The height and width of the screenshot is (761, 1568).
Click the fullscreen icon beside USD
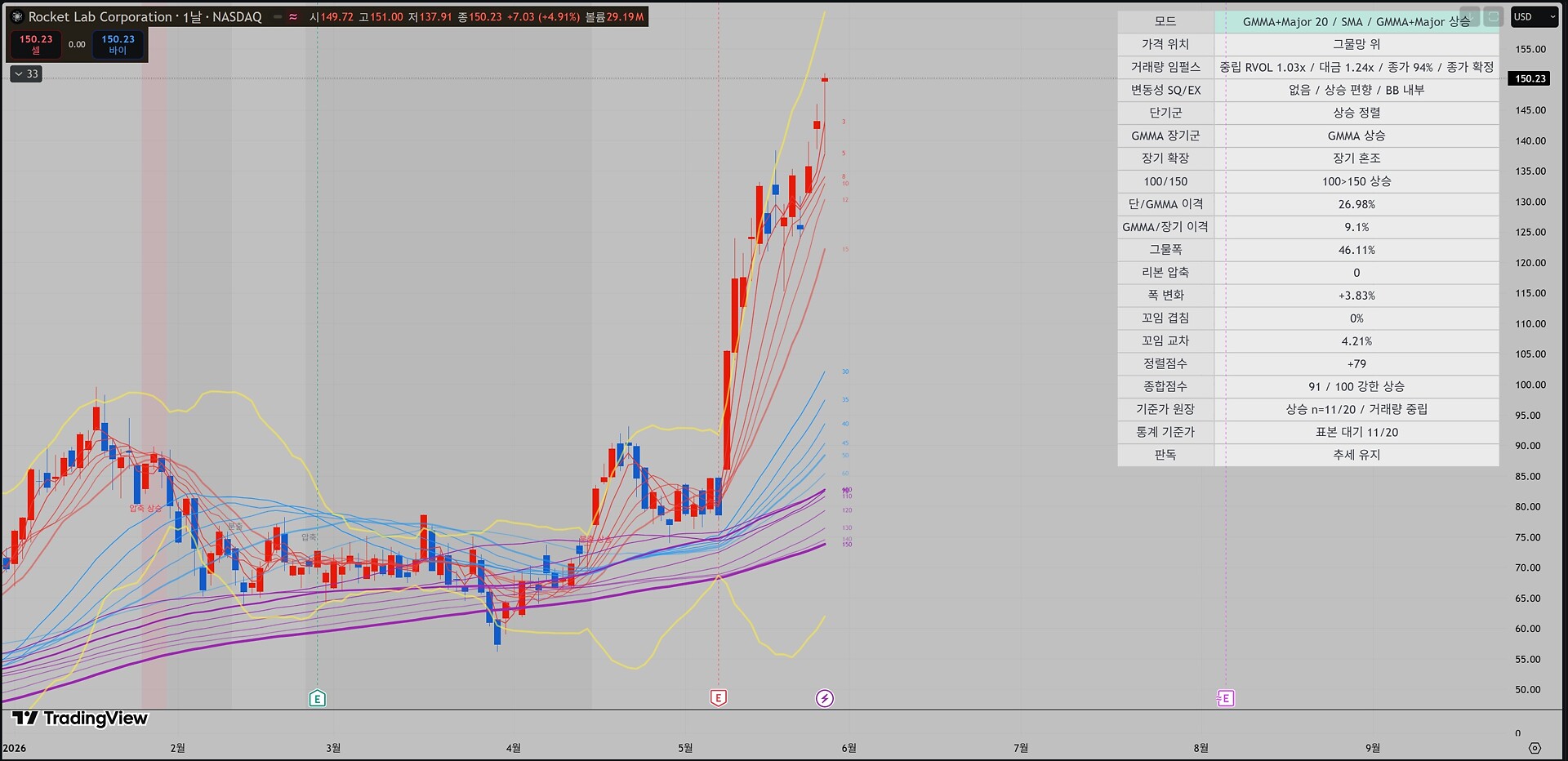pos(1493,16)
